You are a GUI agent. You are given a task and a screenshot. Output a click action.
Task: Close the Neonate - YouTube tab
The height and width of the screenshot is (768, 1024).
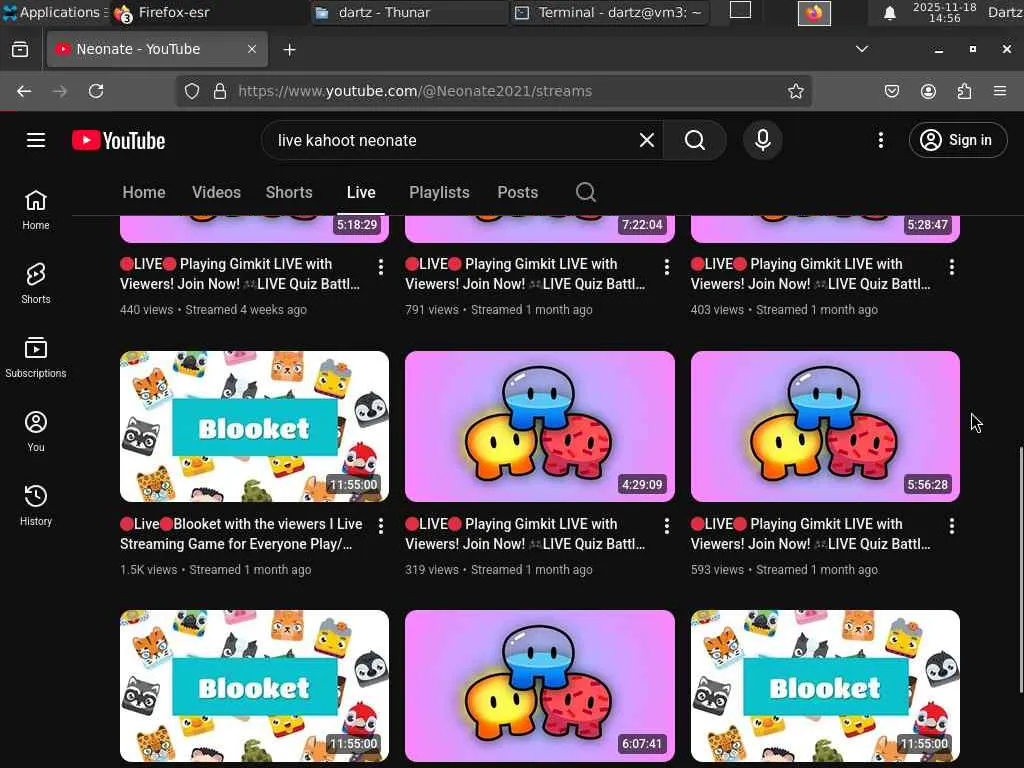click(x=251, y=49)
